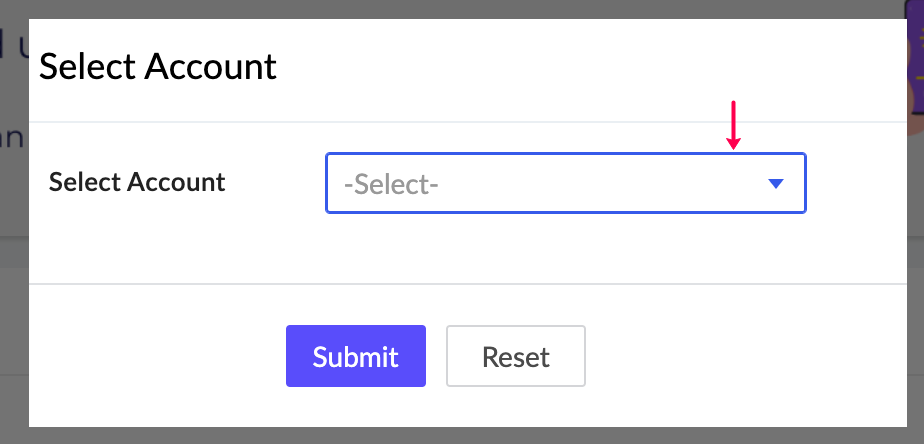Focus the blue-bordered account selector field
Viewport: 924px width, 444px height.
tap(566, 183)
